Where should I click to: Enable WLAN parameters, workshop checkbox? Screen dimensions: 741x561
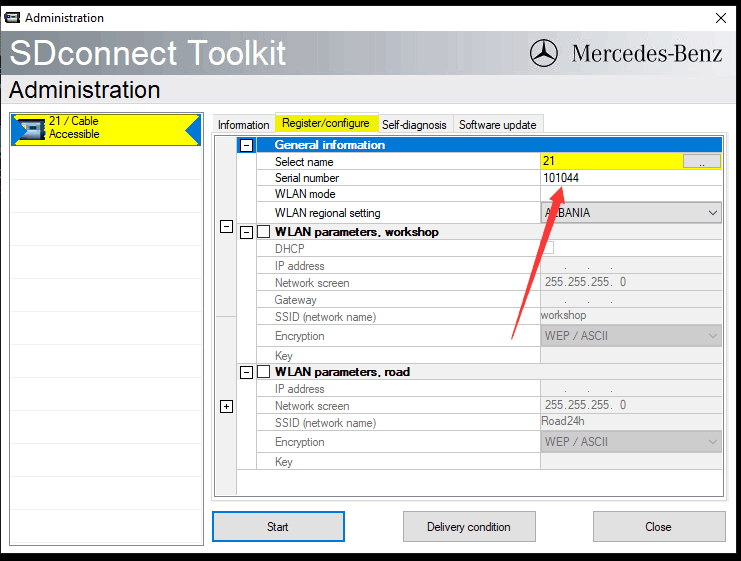263,232
